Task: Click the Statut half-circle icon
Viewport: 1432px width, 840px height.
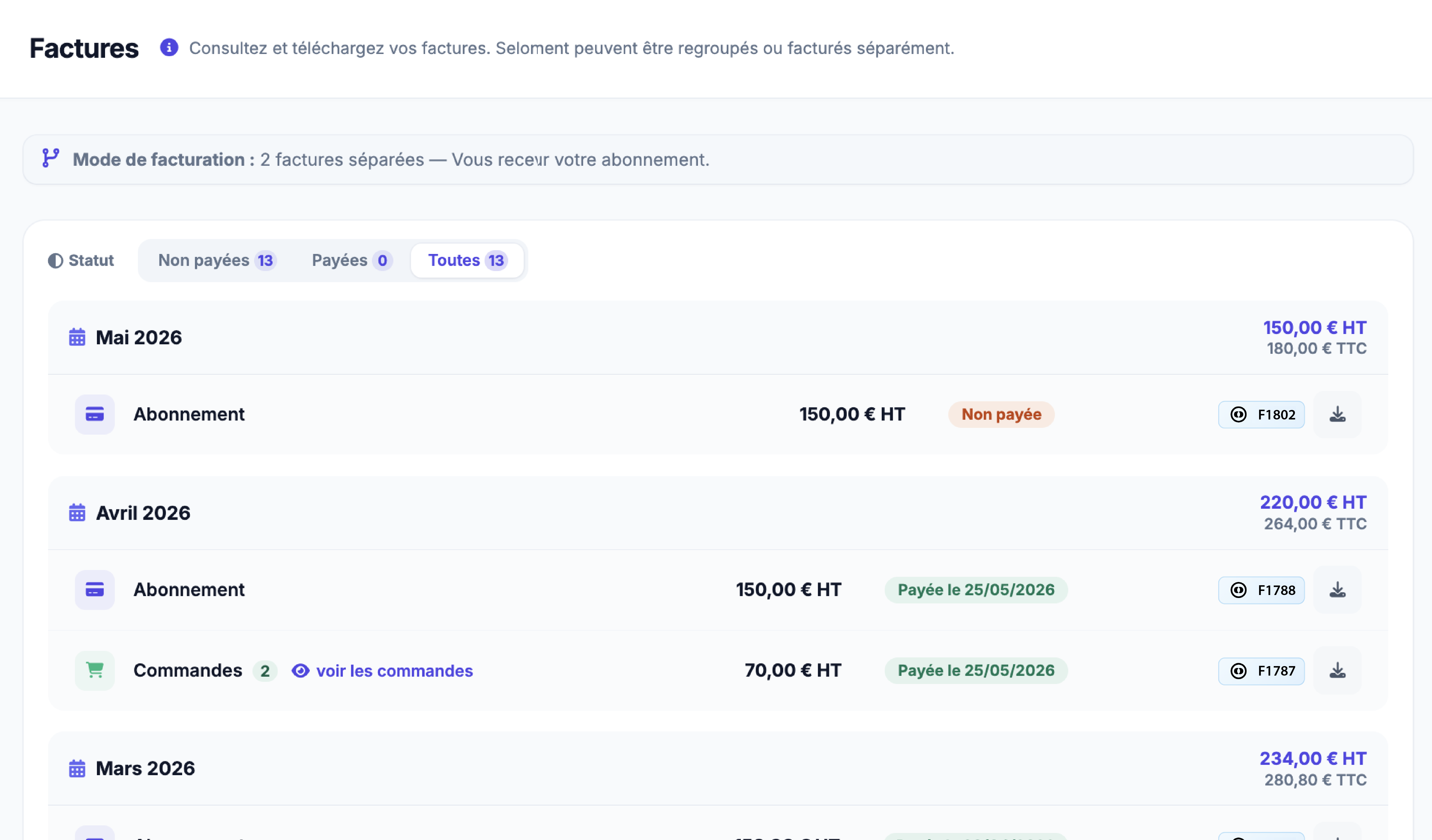Action: point(55,261)
